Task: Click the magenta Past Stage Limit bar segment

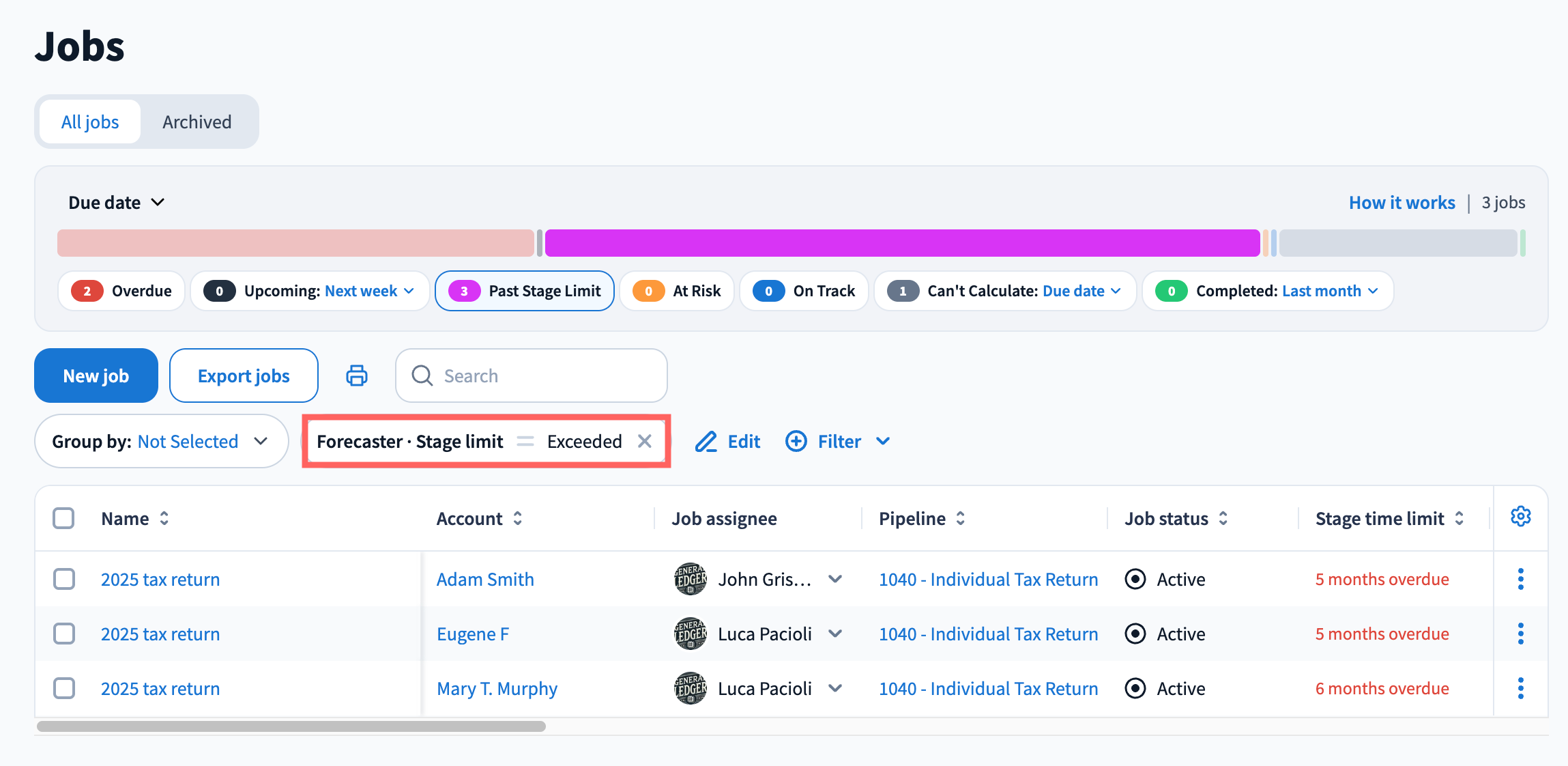Action: [x=902, y=243]
